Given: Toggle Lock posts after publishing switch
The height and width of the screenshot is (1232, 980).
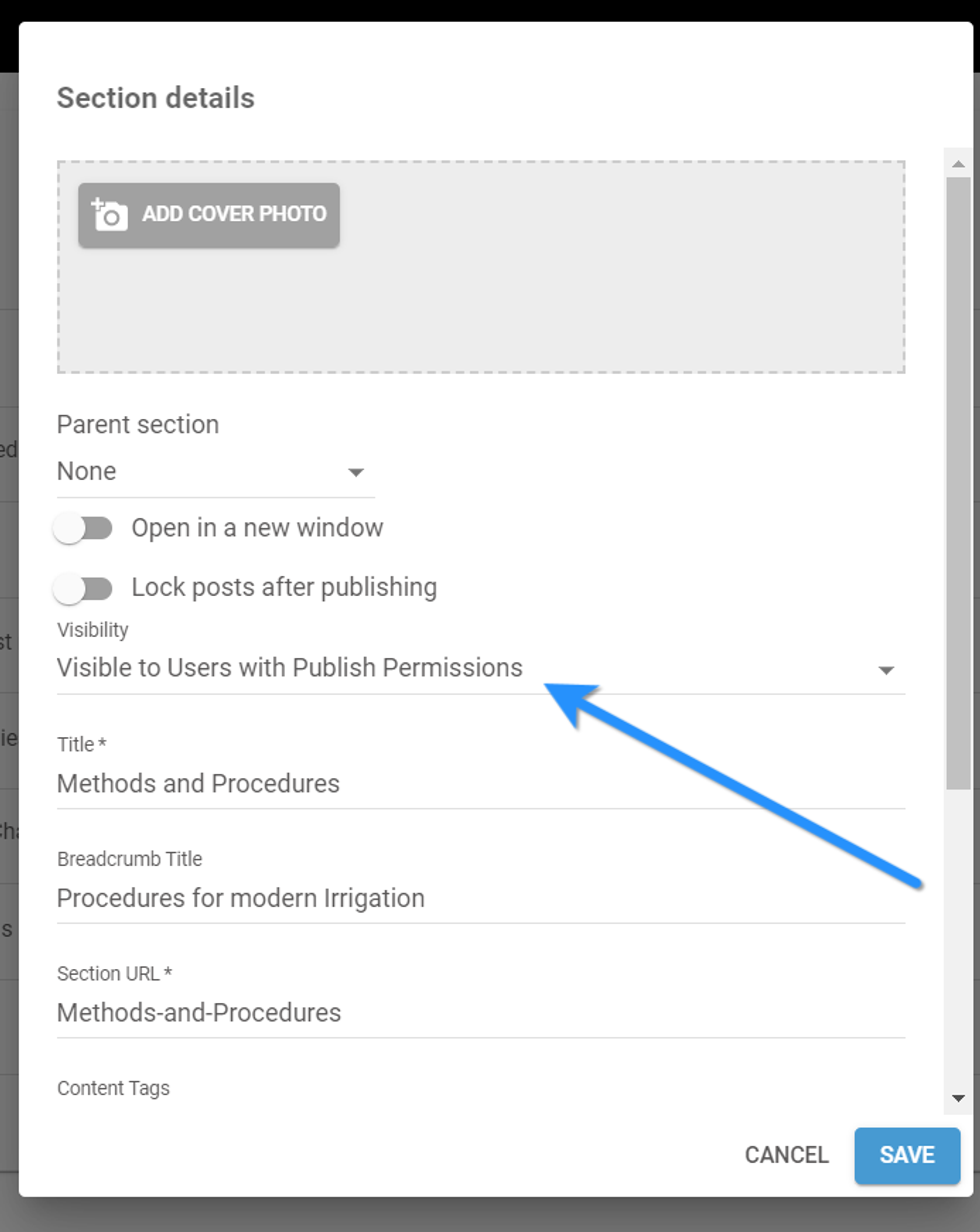Looking at the screenshot, I should click(x=83, y=588).
